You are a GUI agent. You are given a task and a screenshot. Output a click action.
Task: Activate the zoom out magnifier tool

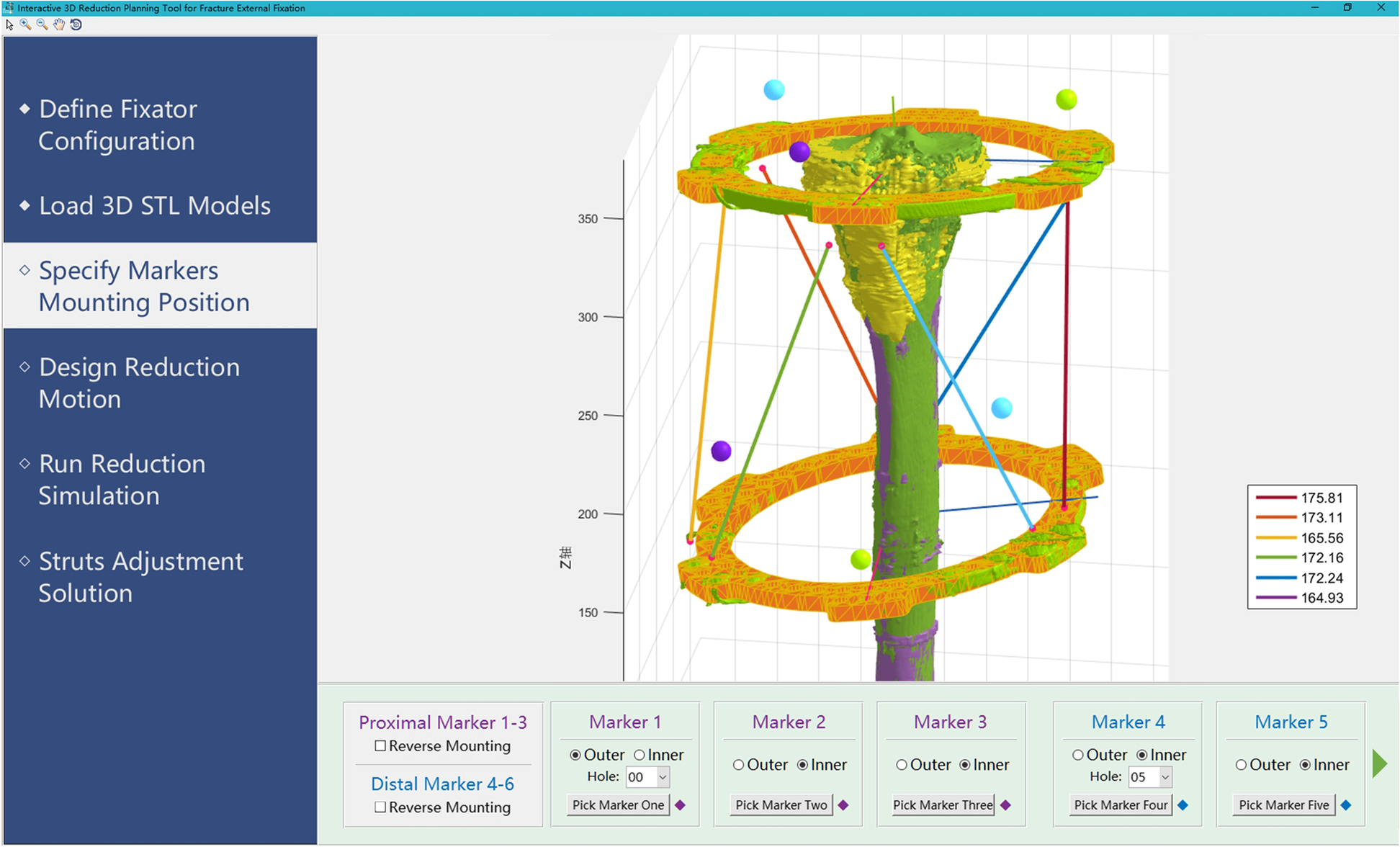click(x=42, y=24)
